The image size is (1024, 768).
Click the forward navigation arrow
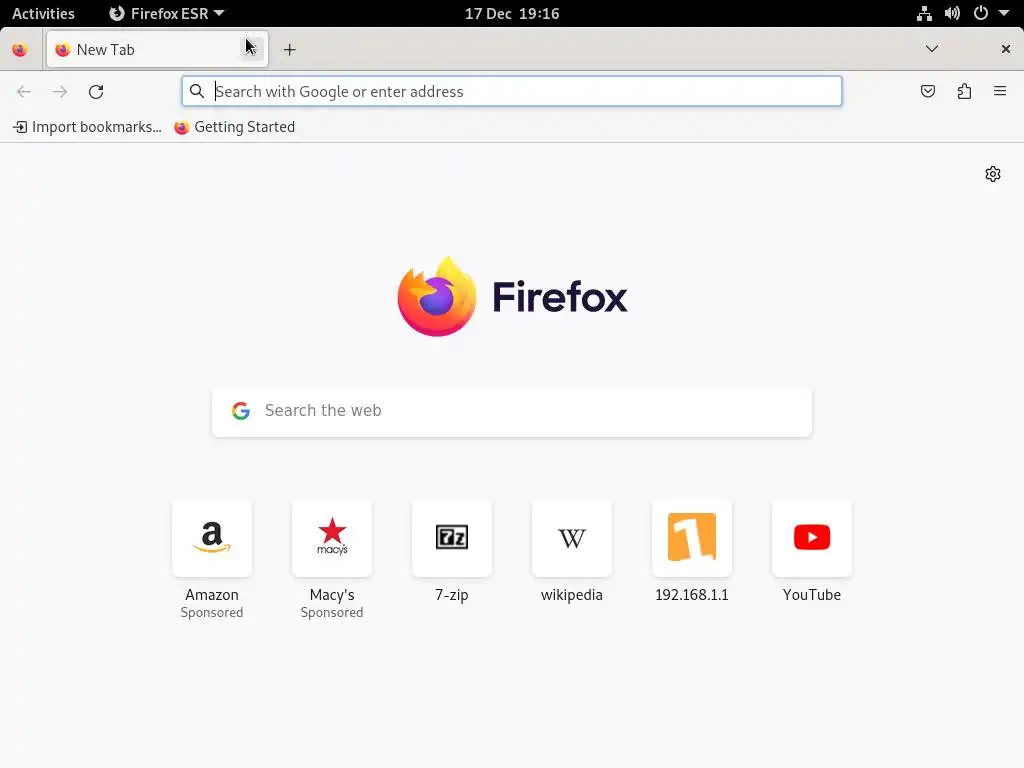[x=60, y=91]
